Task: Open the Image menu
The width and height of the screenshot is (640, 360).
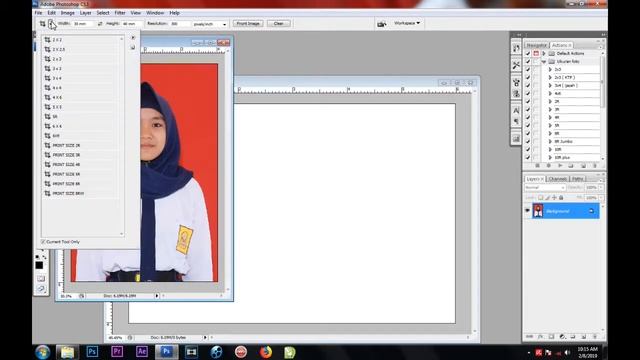Action: click(x=68, y=13)
